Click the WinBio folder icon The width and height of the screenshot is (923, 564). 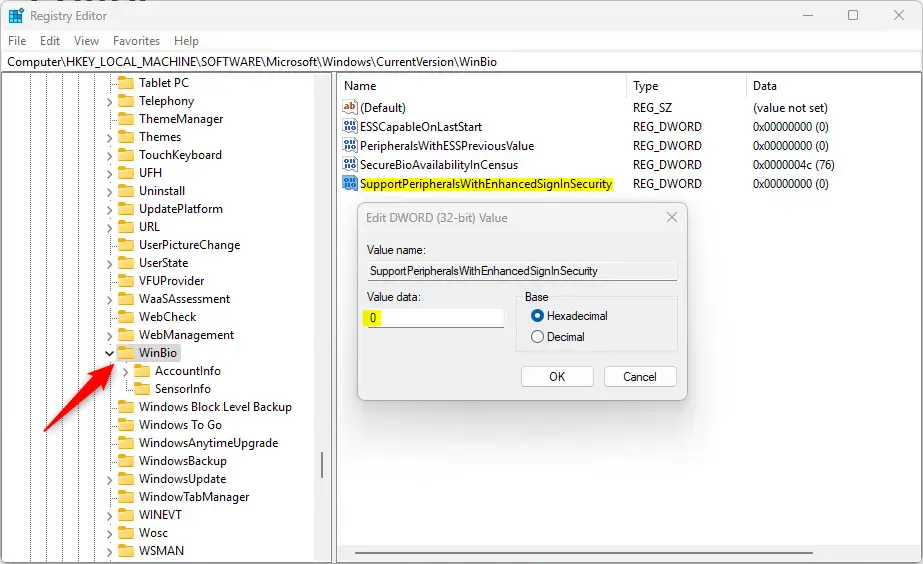[126, 353]
